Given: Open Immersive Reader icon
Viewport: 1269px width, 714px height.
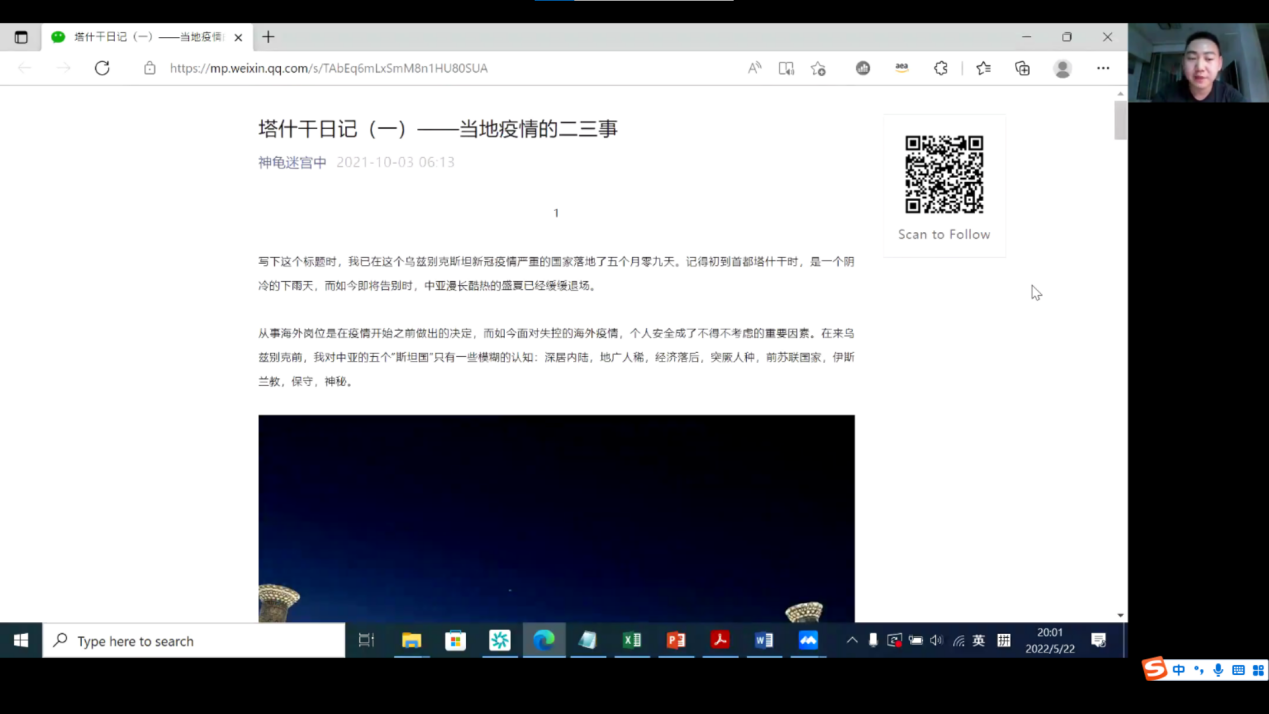Looking at the screenshot, I should [x=786, y=68].
